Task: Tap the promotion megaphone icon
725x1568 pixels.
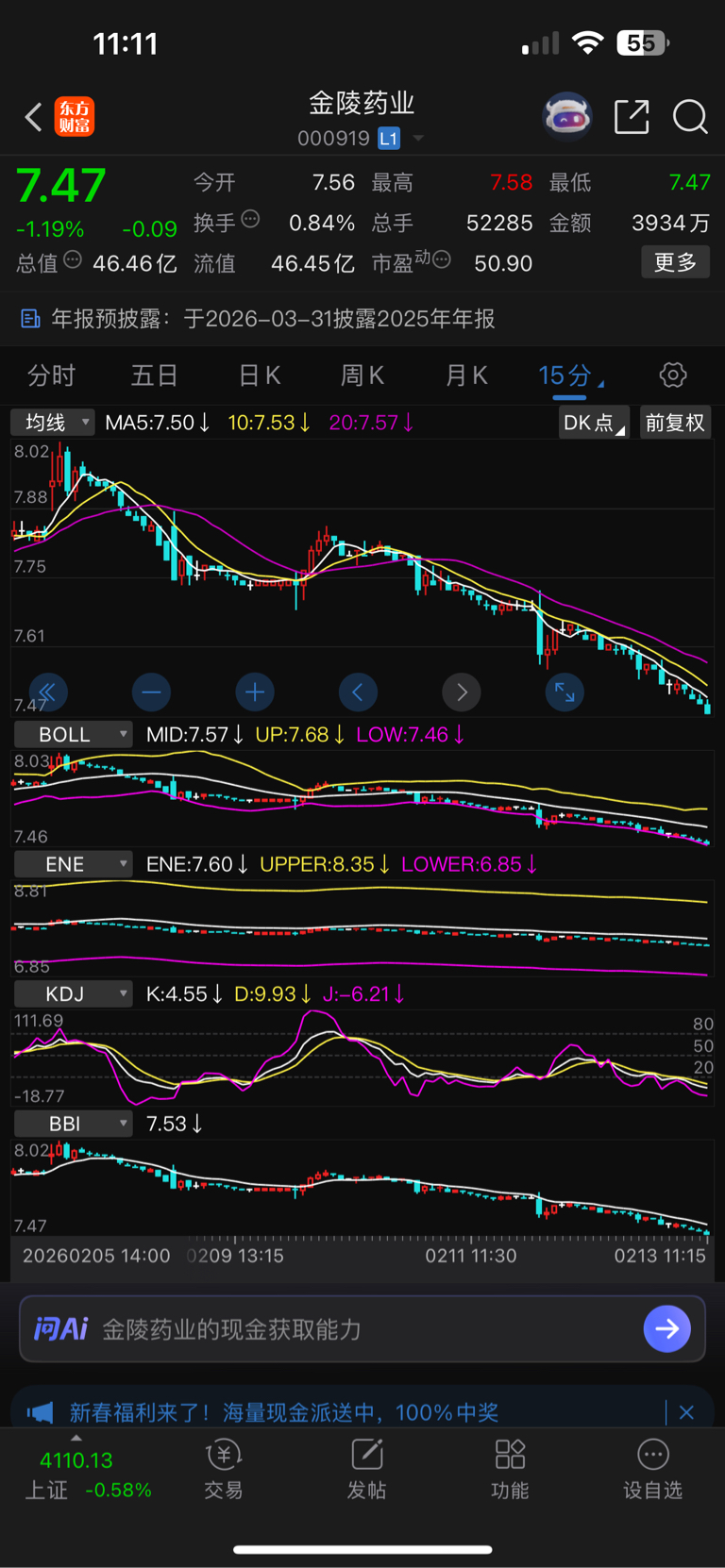Action: 40,1412
